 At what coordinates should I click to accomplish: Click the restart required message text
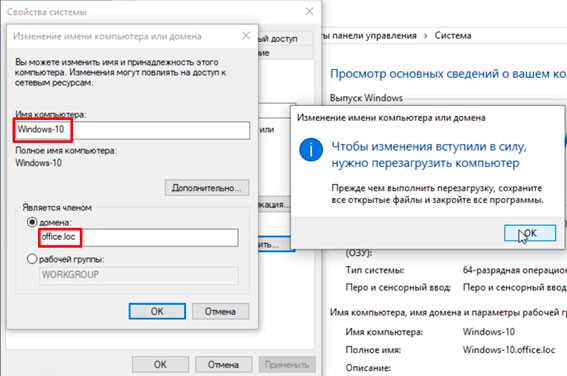(x=429, y=155)
